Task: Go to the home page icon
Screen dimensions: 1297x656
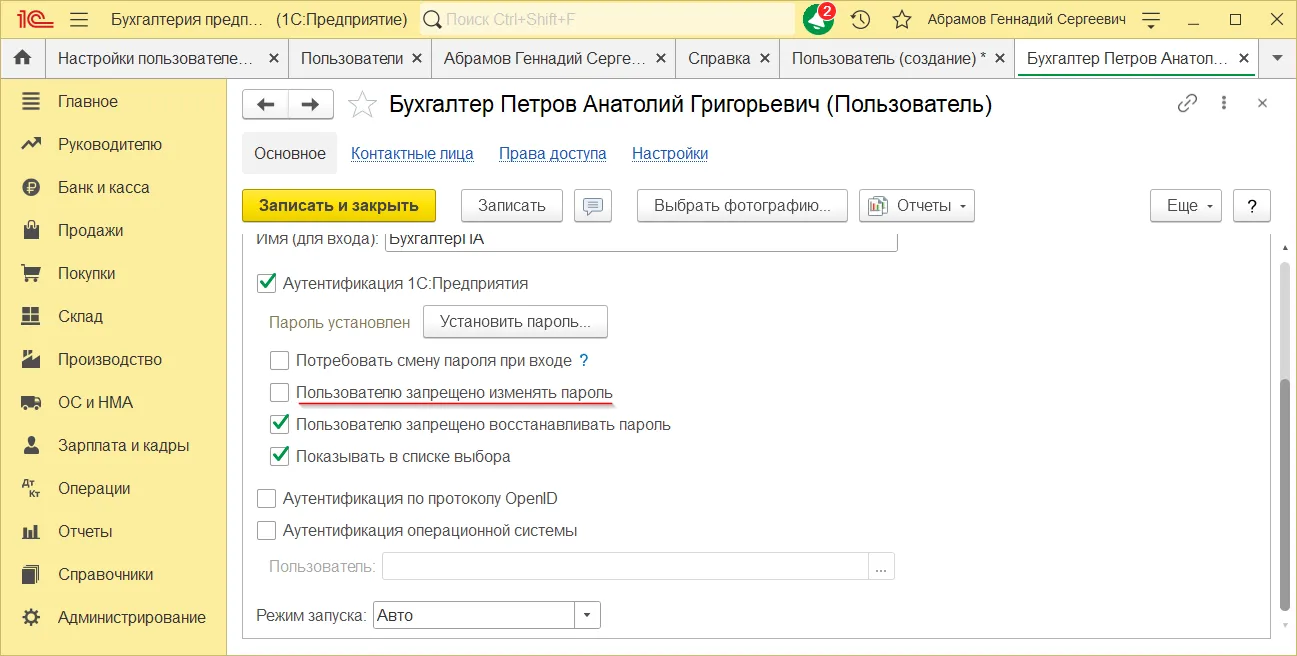Action: coord(22,58)
